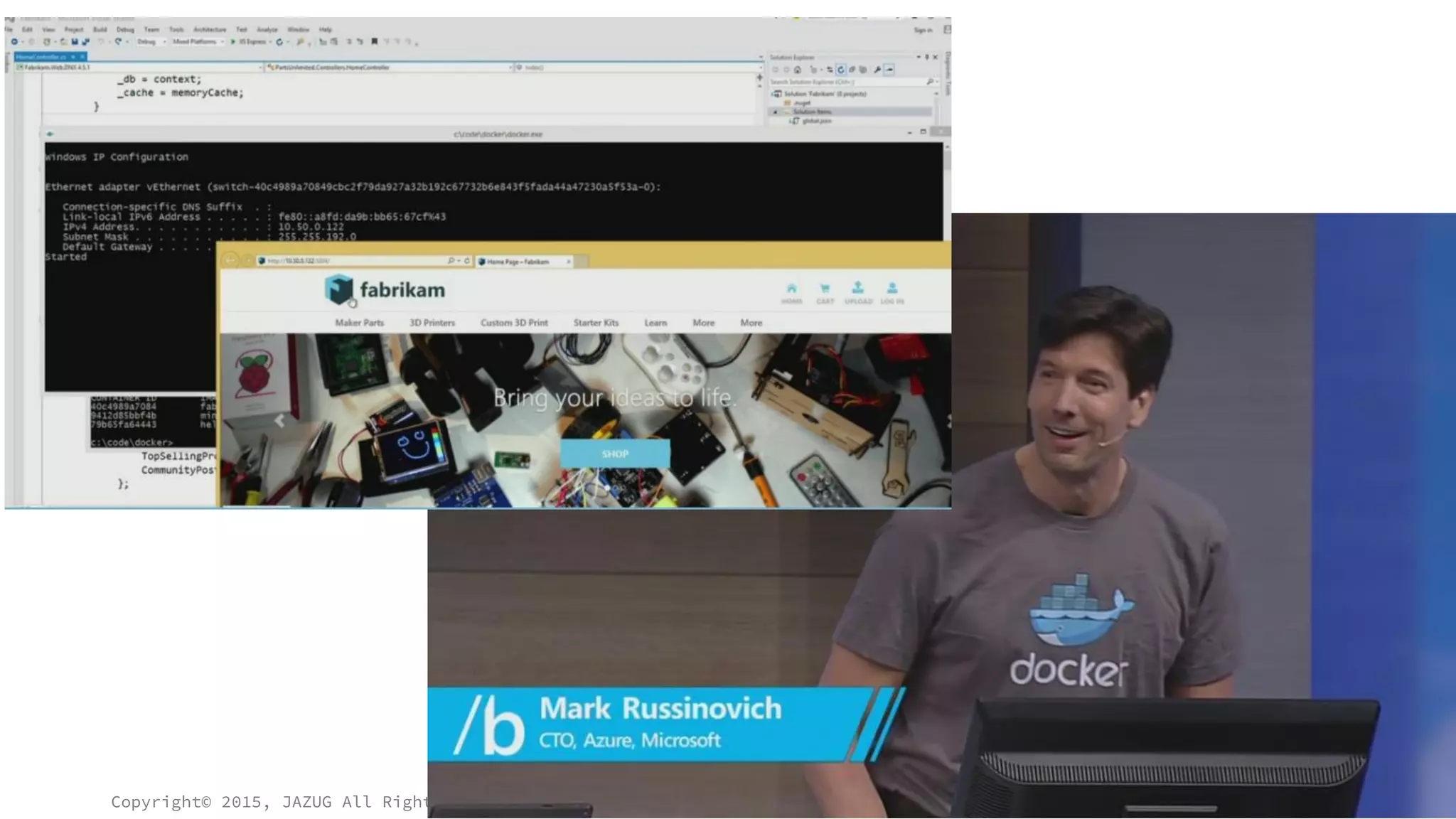Click the Refresh icon in Solution Explorer
The image size is (1456, 819).
(841, 70)
